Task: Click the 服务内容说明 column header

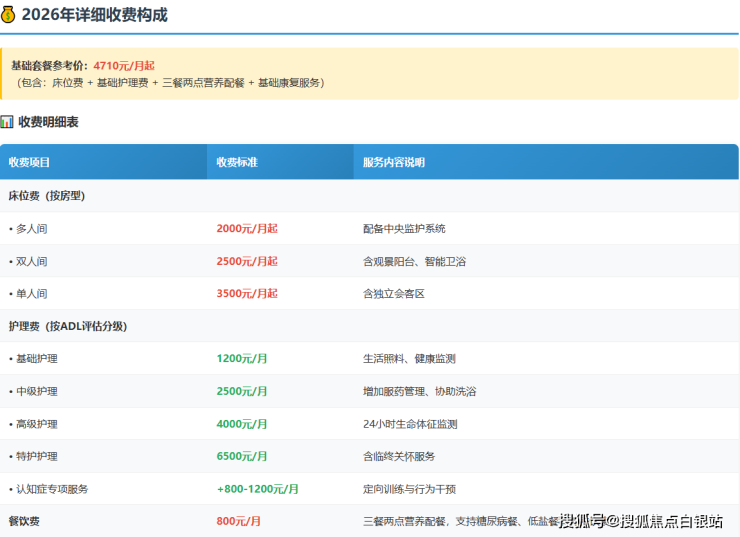Action: (x=394, y=162)
